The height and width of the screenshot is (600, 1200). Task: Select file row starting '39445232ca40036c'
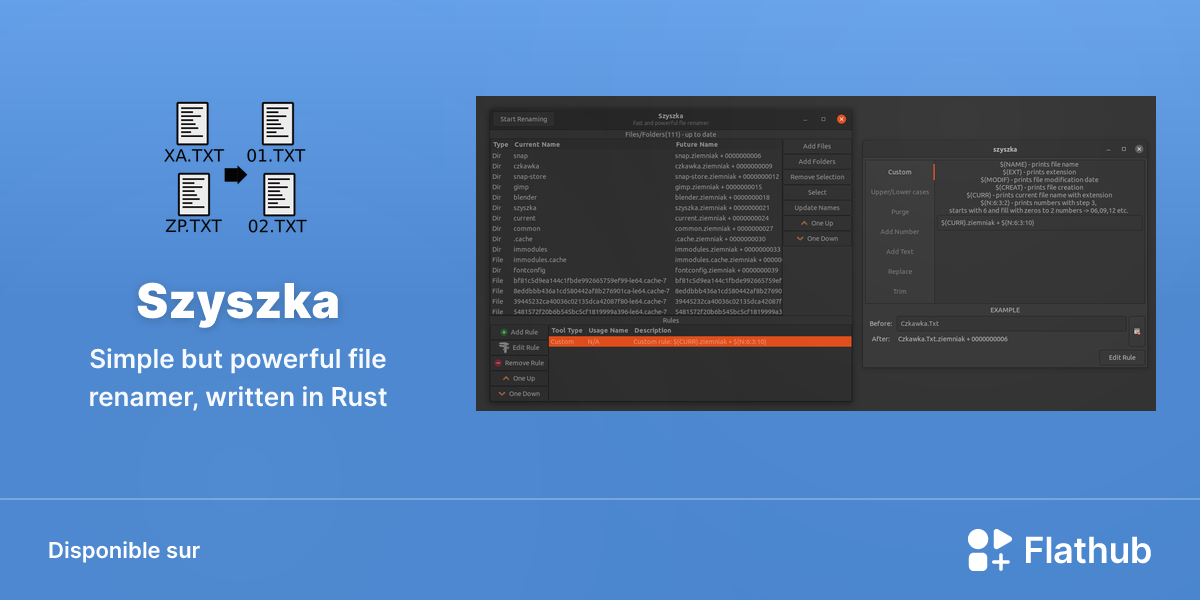point(636,301)
